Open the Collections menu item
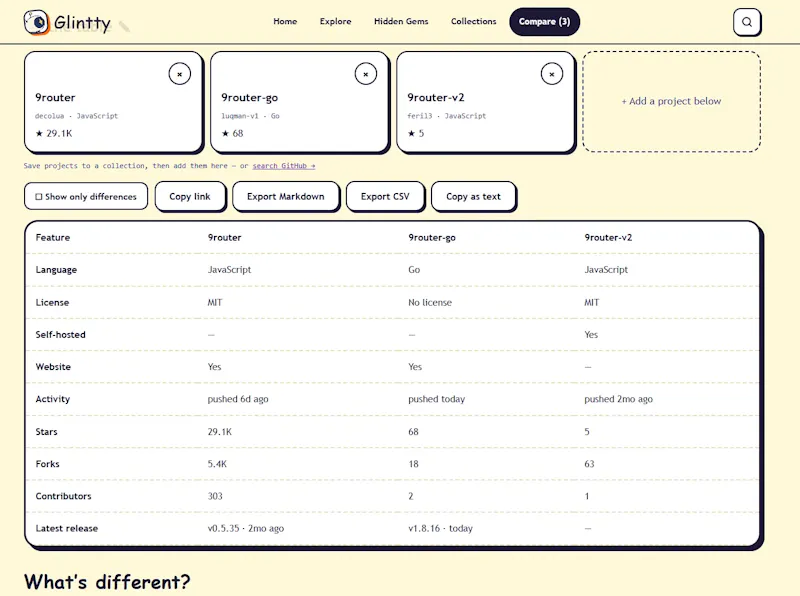 tap(473, 21)
